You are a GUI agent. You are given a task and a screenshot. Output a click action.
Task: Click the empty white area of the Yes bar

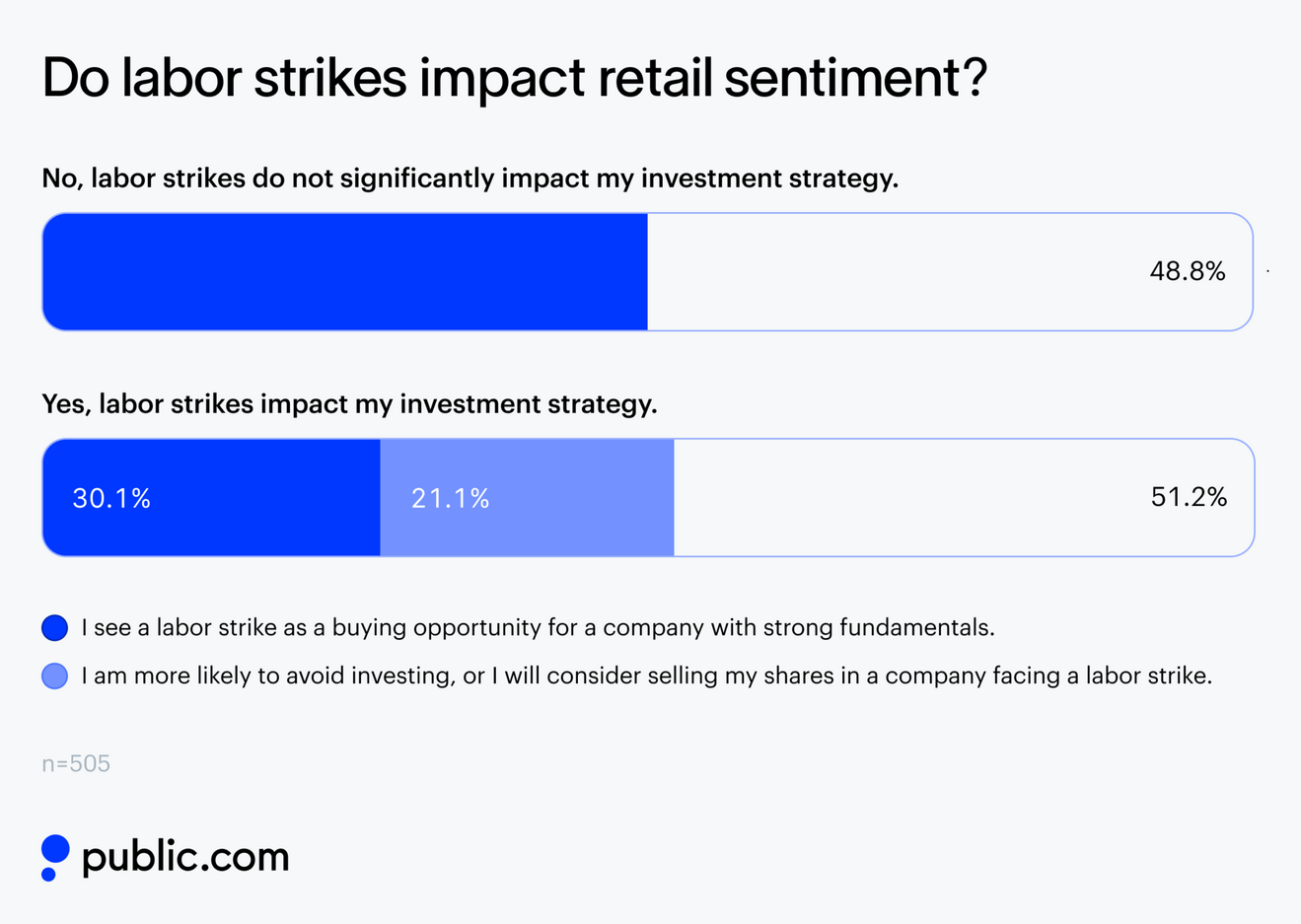907,497
